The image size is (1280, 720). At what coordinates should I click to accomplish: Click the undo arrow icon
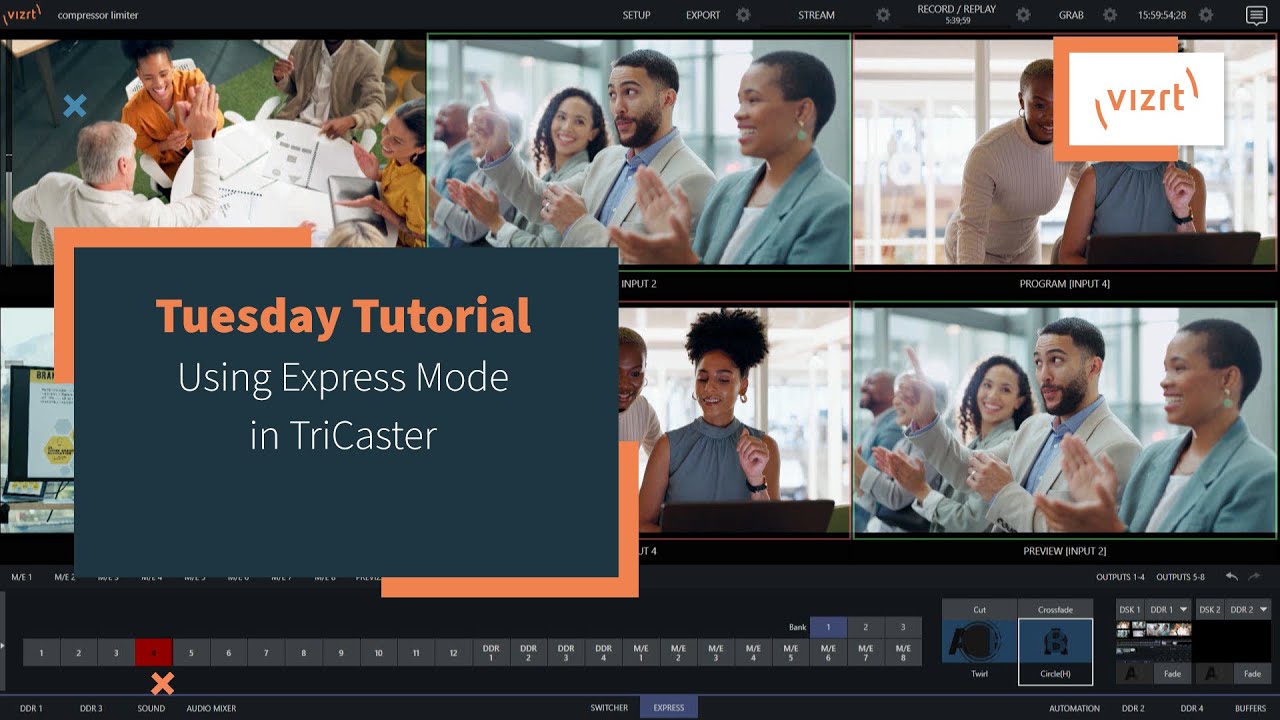coord(1232,577)
